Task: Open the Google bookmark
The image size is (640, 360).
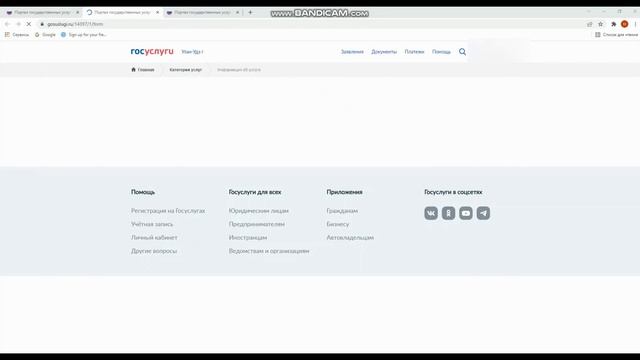Action: point(45,35)
